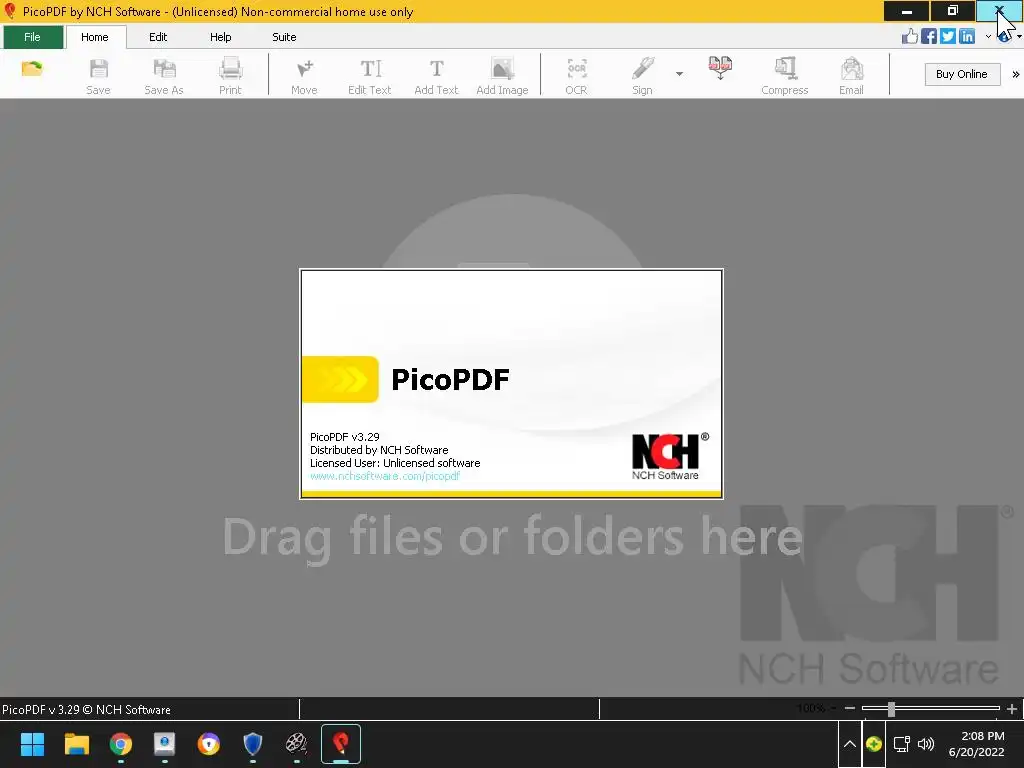
Task: Choose the Sign pen tool
Action: click(643, 76)
